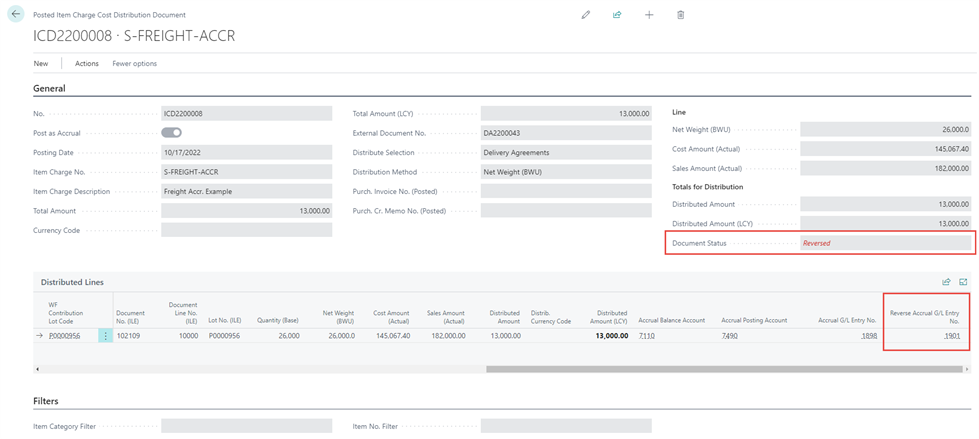Click the External Document No. field
The height and width of the screenshot is (439, 979).
tap(565, 133)
